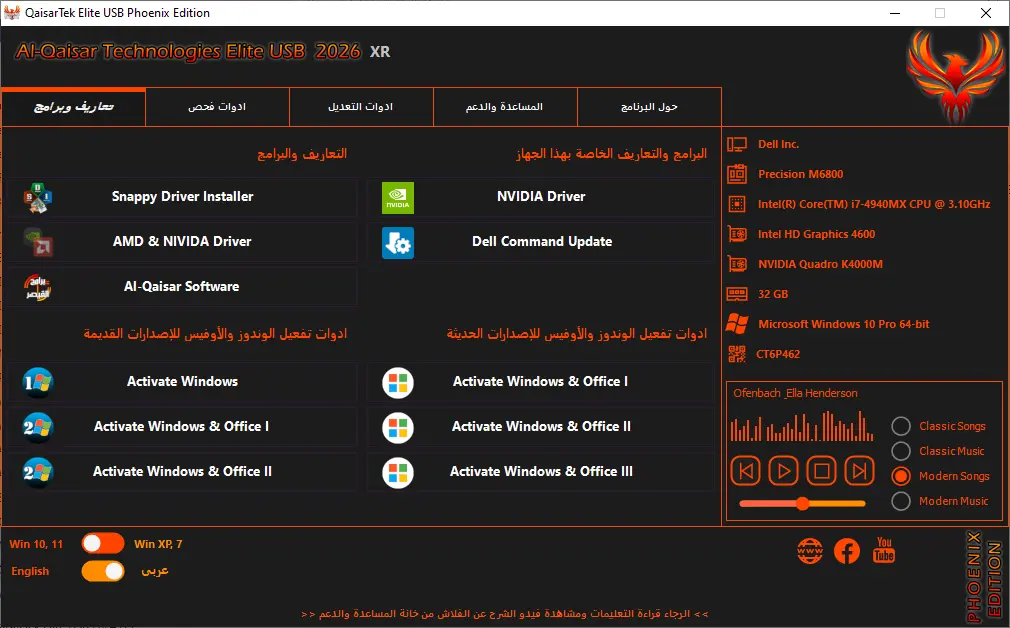
Task: Switch to the المساعدة والدعم tab
Action: click(x=505, y=107)
